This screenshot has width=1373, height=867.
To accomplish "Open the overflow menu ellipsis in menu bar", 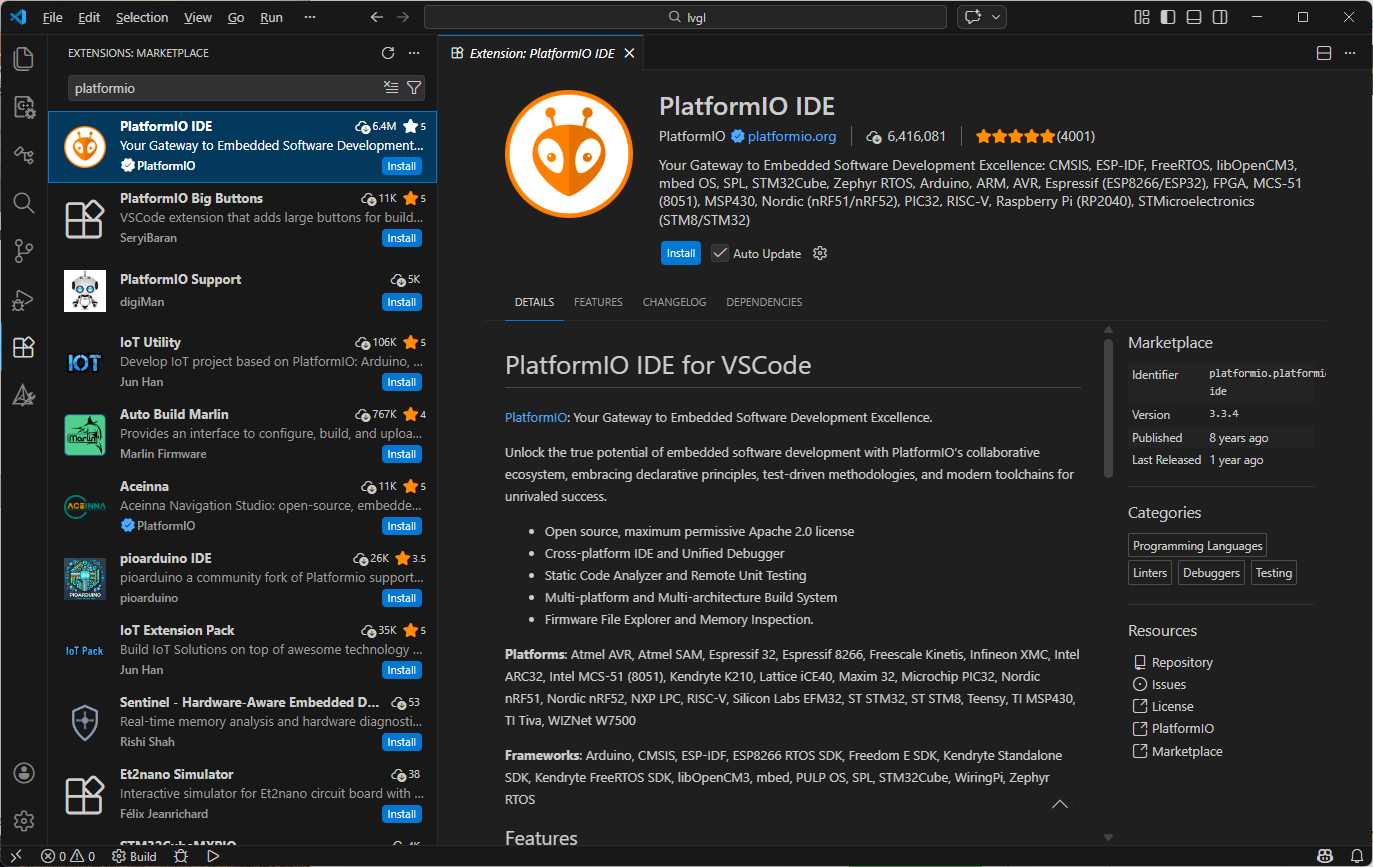I will pos(311,17).
